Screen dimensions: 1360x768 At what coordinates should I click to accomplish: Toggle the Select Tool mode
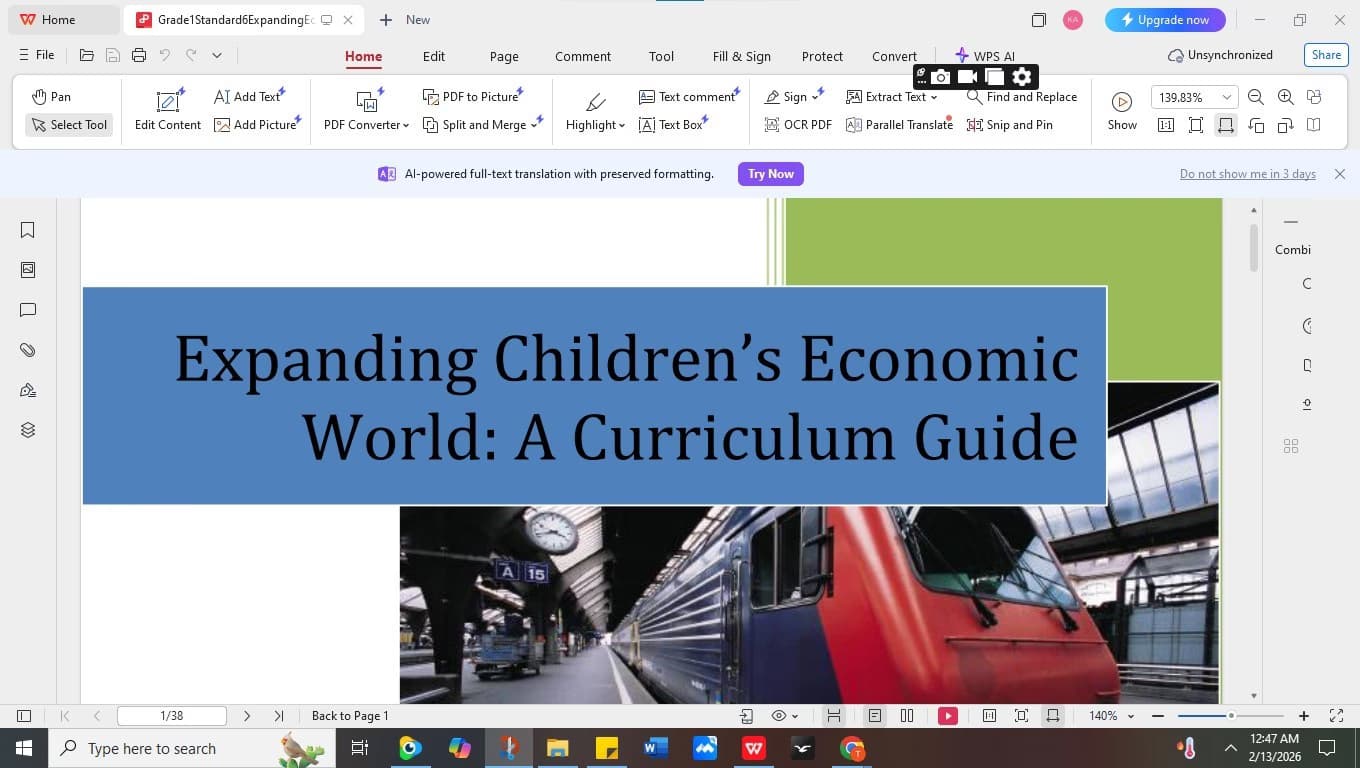[69, 125]
